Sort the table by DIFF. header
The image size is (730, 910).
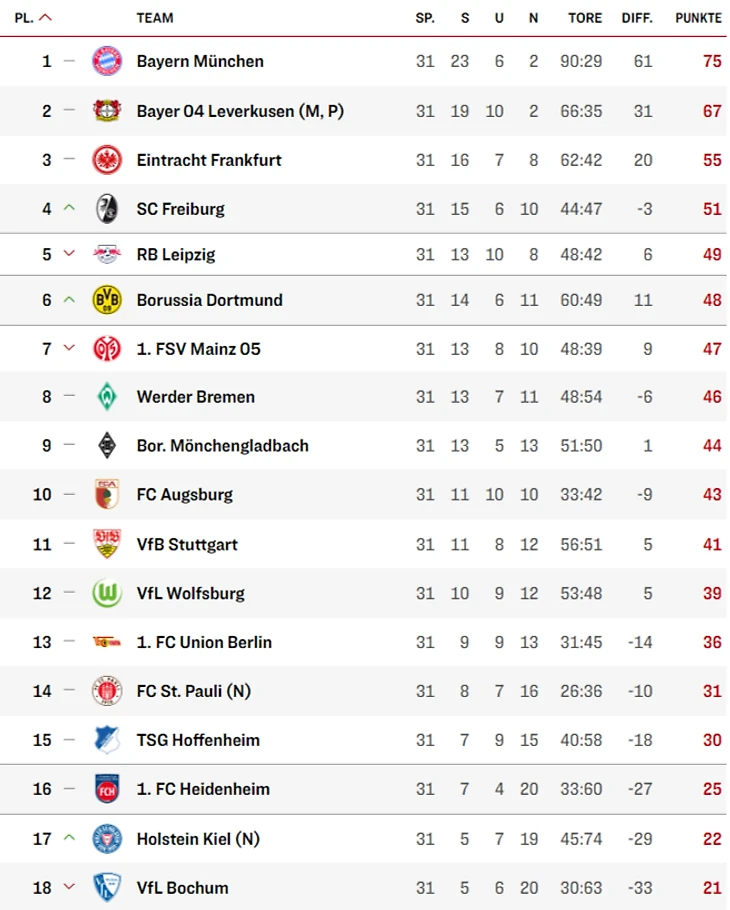click(x=637, y=18)
